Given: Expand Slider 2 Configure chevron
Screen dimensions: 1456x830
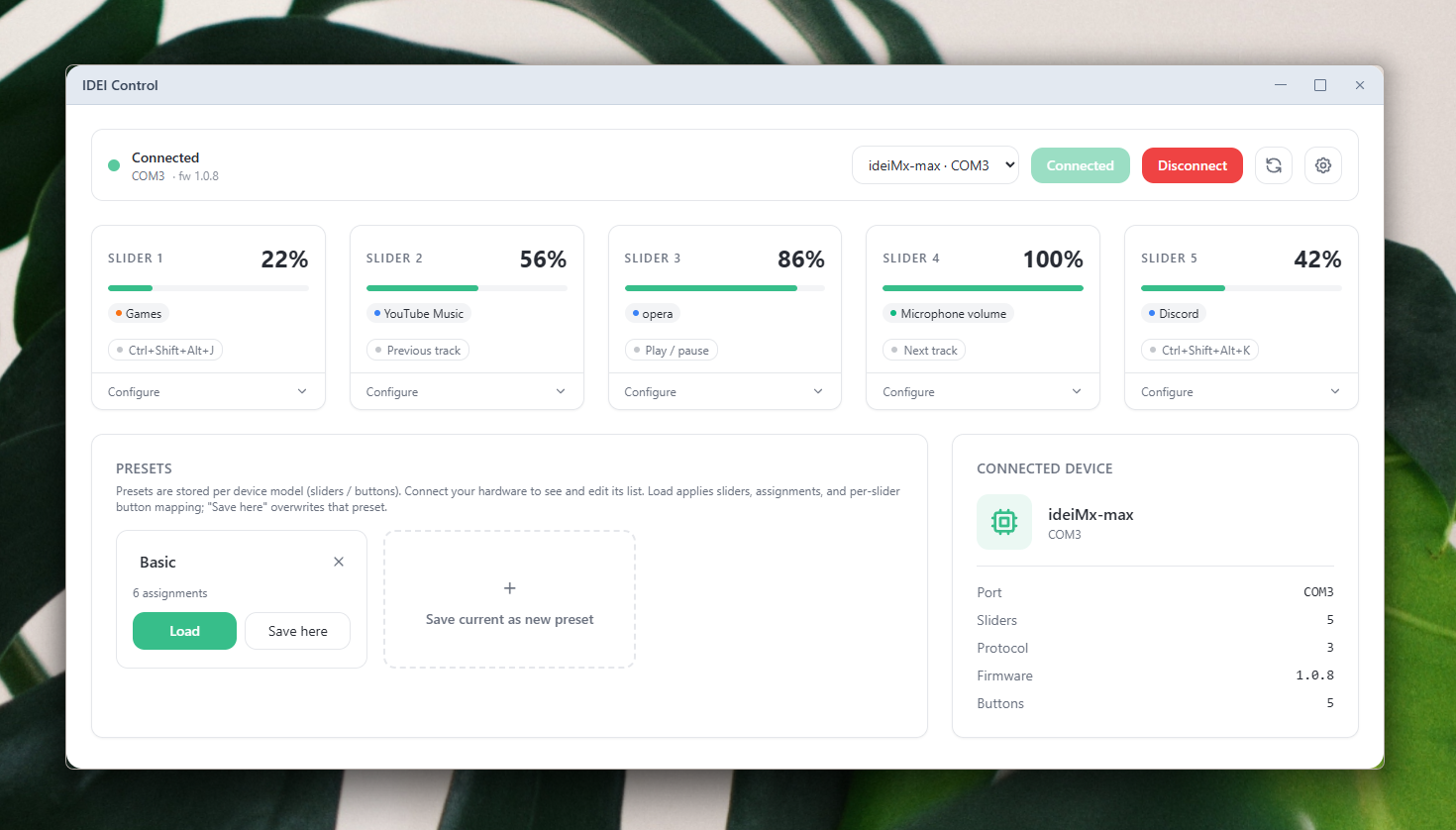Looking at the screenshot, I should pyautogui.click(x=561, y=391).
